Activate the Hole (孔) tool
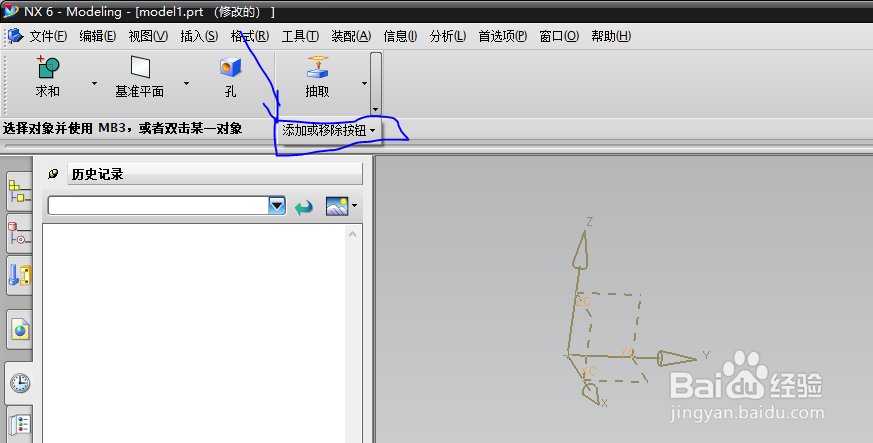 (230, 67)
